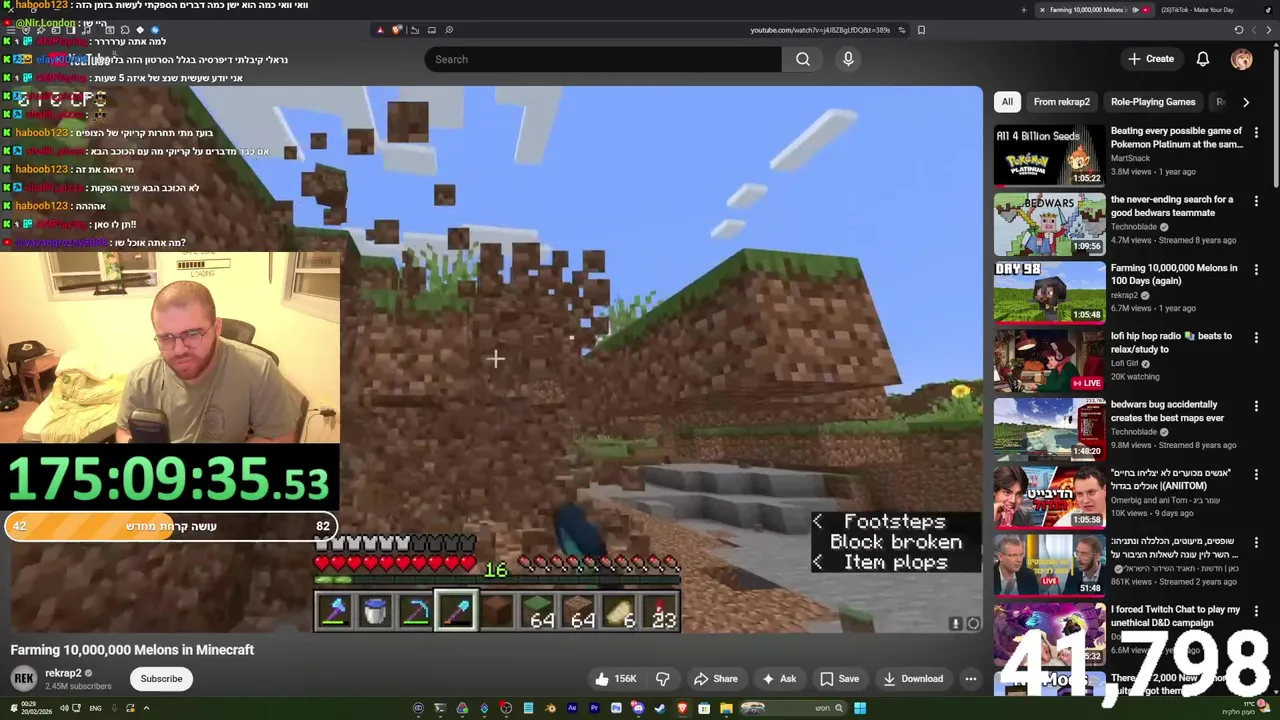Viewport: 1280px width, 720px height.
Task: Open Blender from the taskbar
Action: coord(550,708)
